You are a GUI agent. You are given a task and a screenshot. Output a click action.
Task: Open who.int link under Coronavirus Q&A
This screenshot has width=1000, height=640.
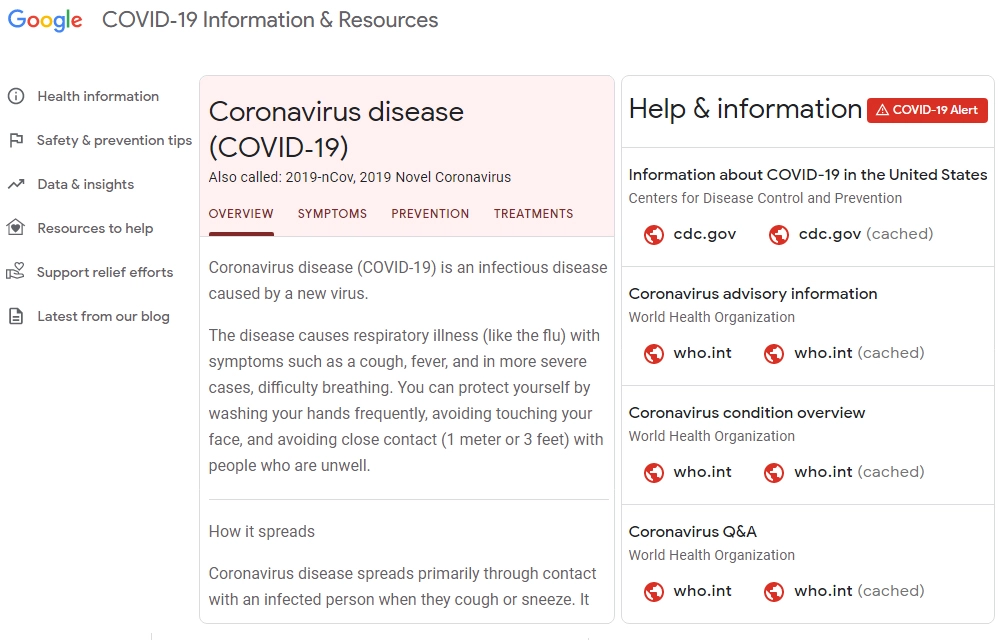(702, 591)
